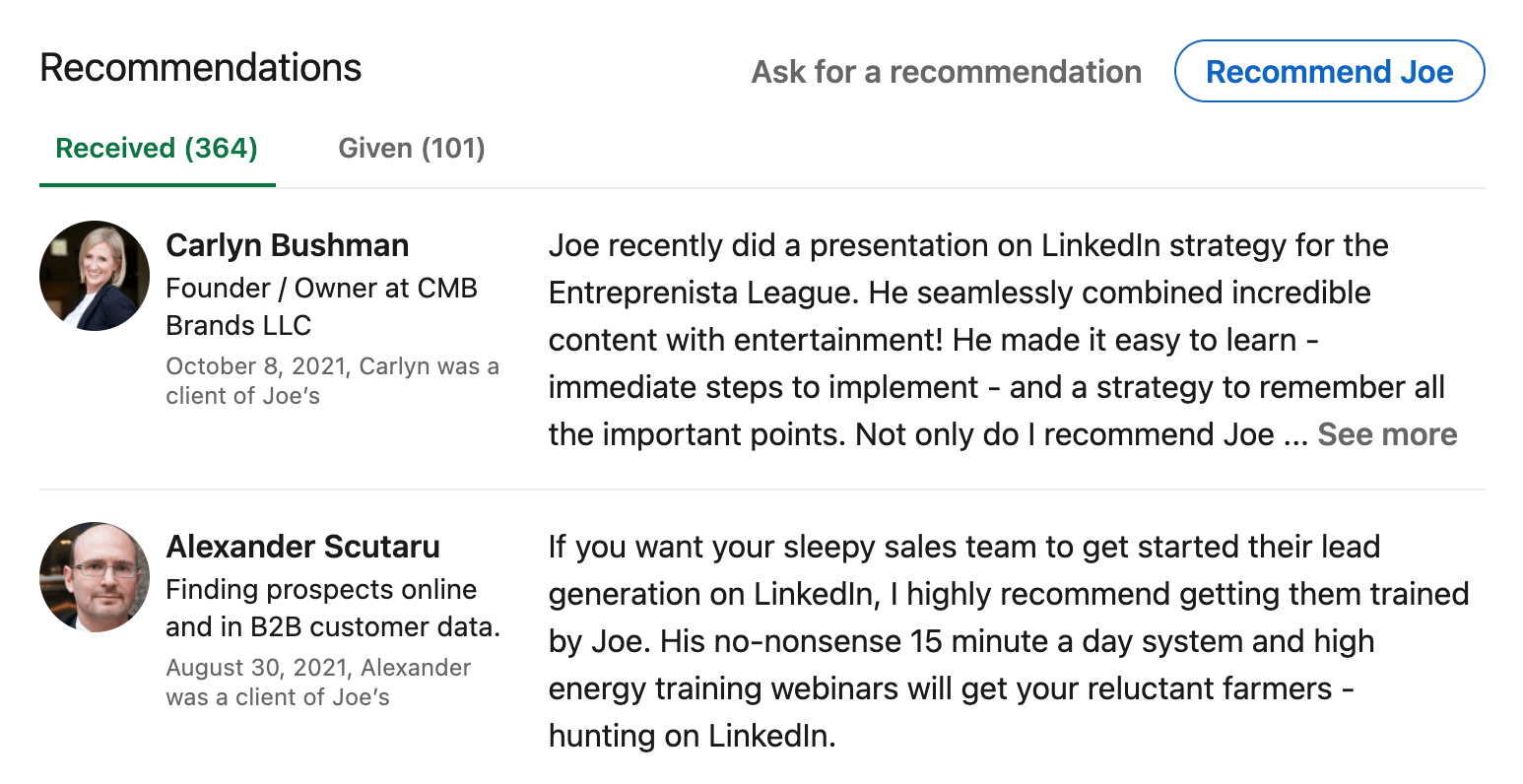Click the Alexander Scutaru name link
Viewport: 1523px width, 784px height.
[302, 547]
